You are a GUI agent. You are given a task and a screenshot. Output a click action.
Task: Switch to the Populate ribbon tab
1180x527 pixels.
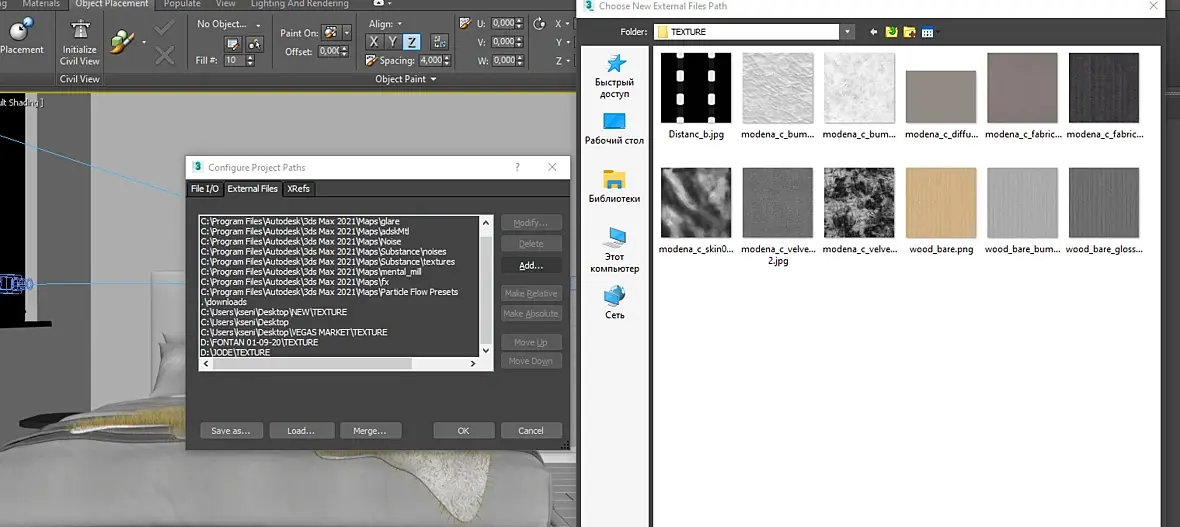click(182, 4)
